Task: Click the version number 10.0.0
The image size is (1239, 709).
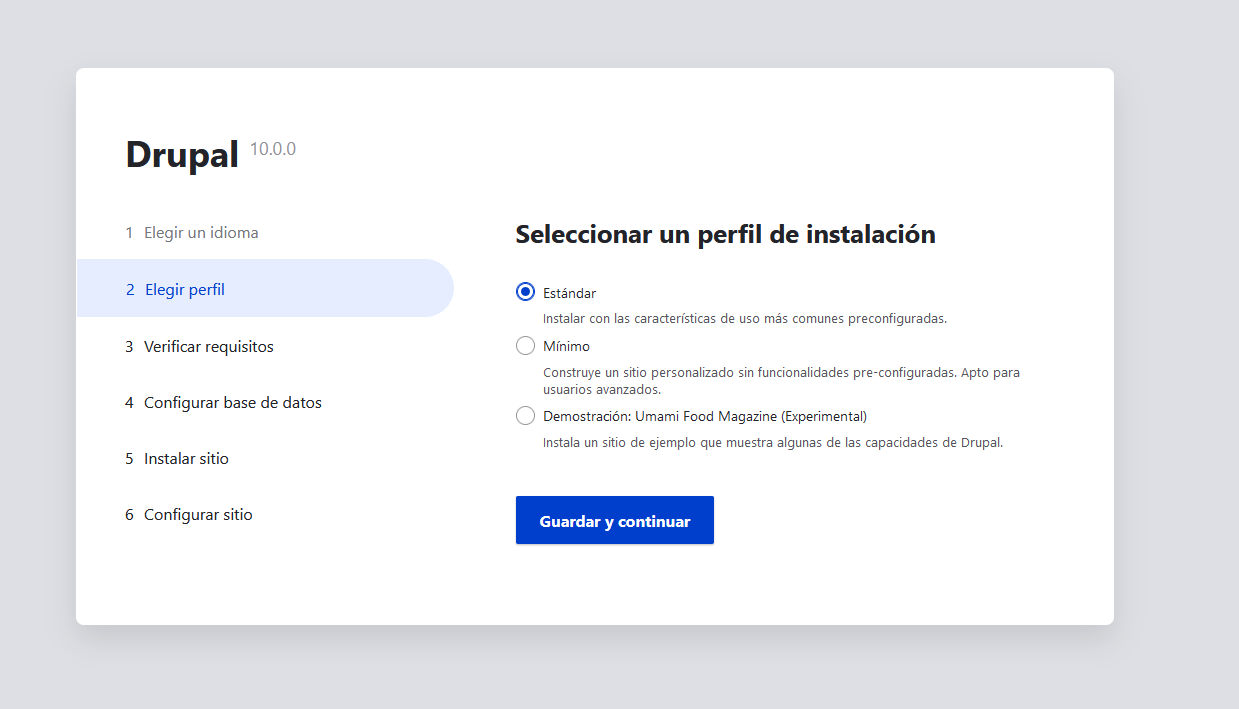Action: coord(273,149)
